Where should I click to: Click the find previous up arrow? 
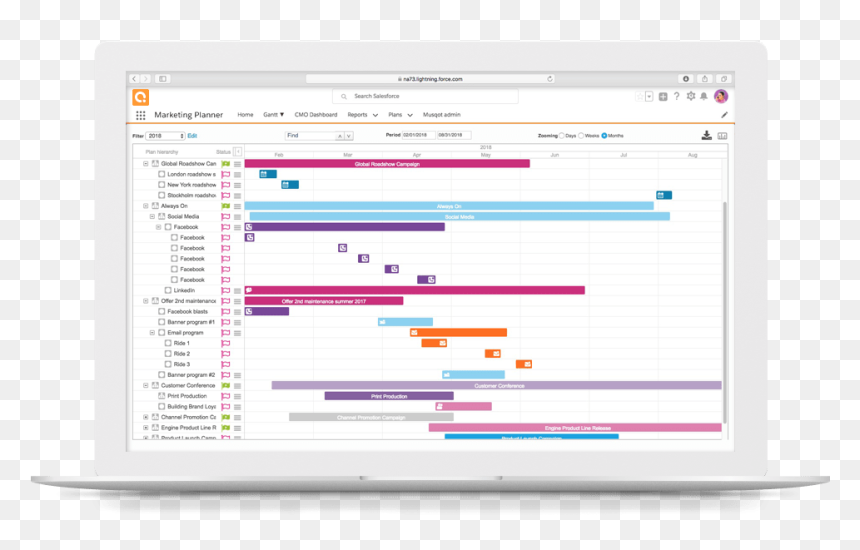coord(340,136)
